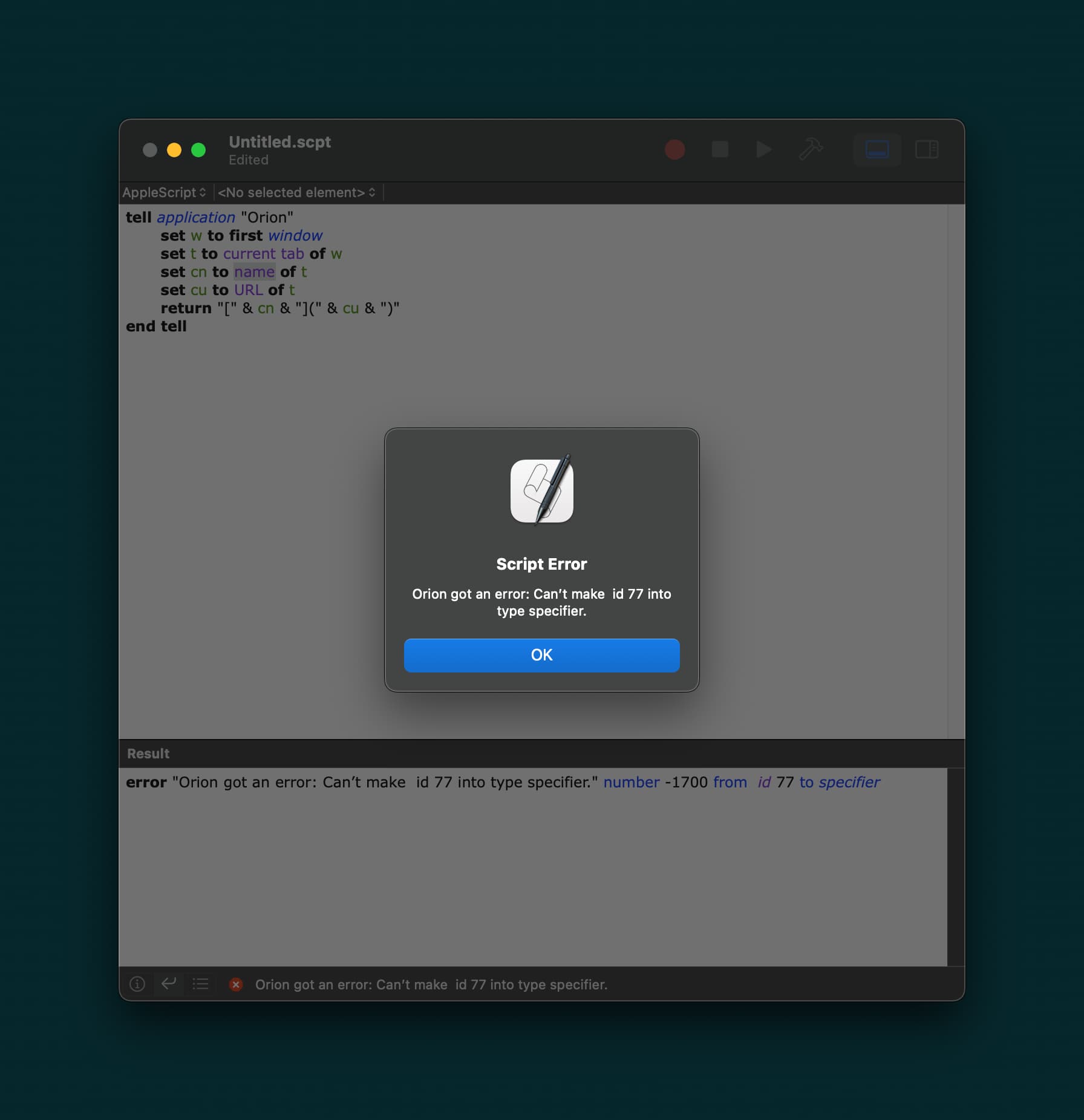This screenshot has height=1120, width=1084.
Task: Click the red error icon in status bar
Action: 236,985
